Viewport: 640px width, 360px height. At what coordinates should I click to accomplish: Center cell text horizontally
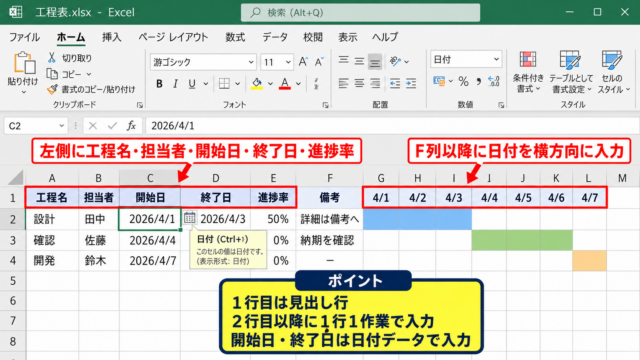359,84
